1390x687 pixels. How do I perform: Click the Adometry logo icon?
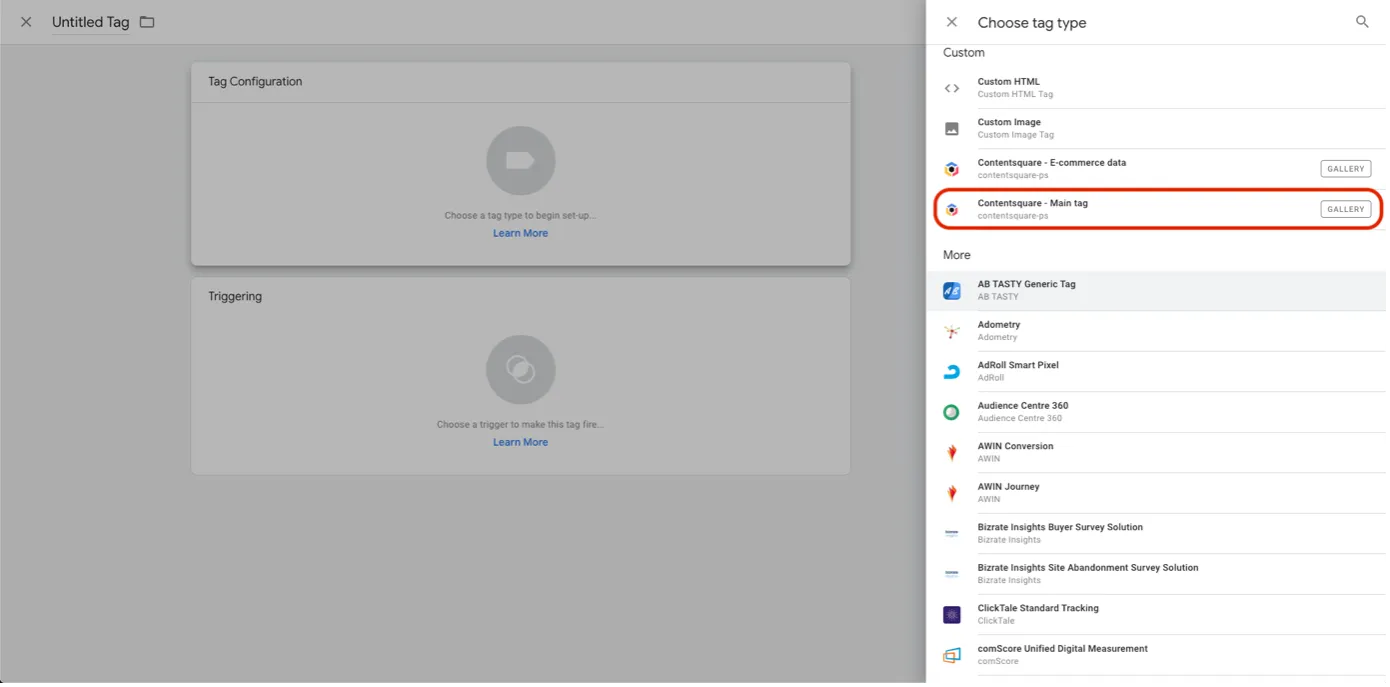click(951, 331)
